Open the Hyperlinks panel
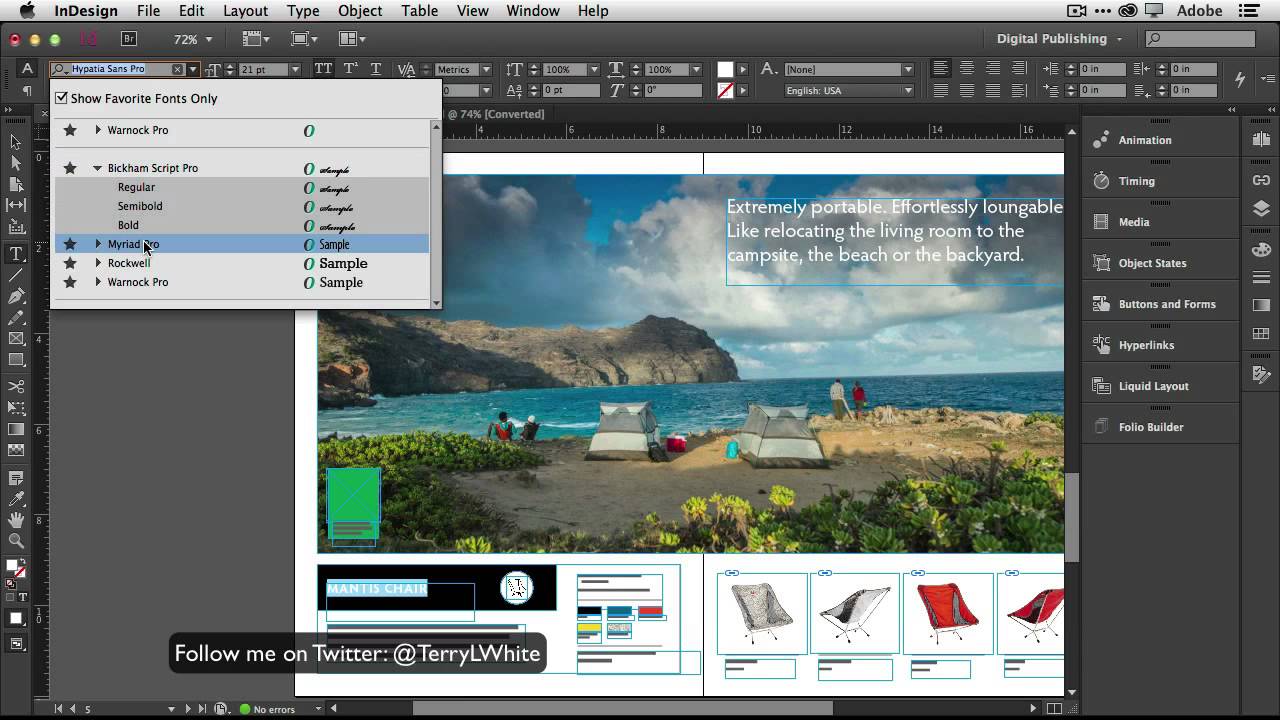The height and width of the screenshot is (720, 1280). coord(1146,345)
